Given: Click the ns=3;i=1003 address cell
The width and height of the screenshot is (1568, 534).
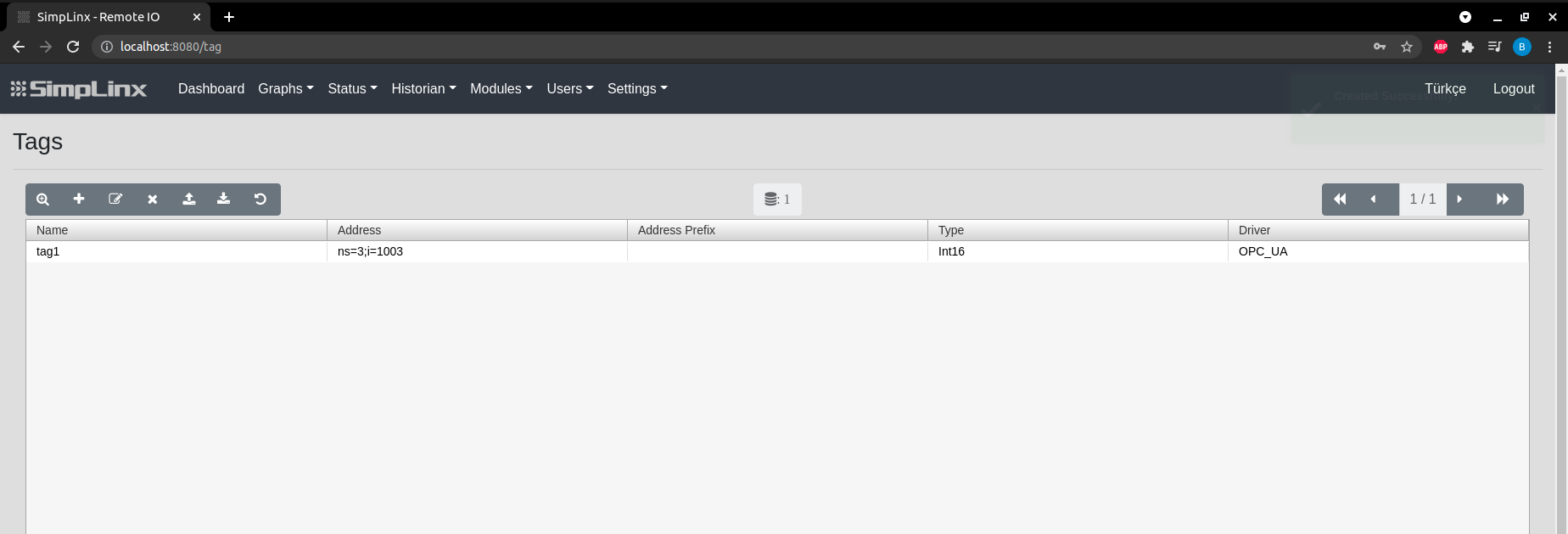Looking at the screenshot, I should click(477, 251).
